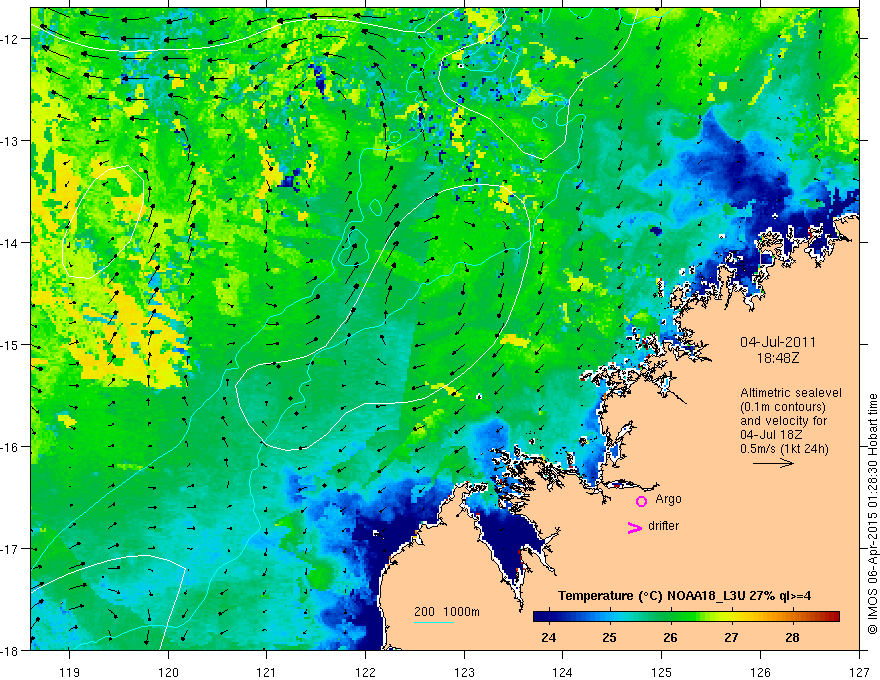Click longitude axis label 119
Image resolution: width=880 pixels, height=680 pixels.
(x=69, y=672)
